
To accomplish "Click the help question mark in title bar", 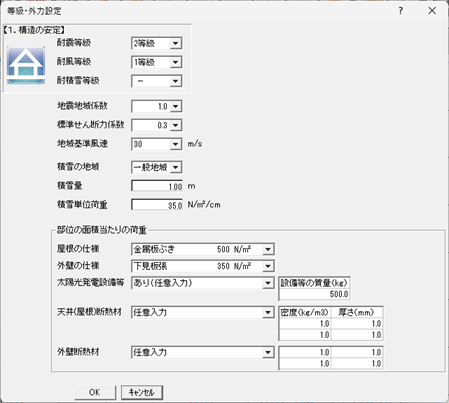I will point(401,11).
